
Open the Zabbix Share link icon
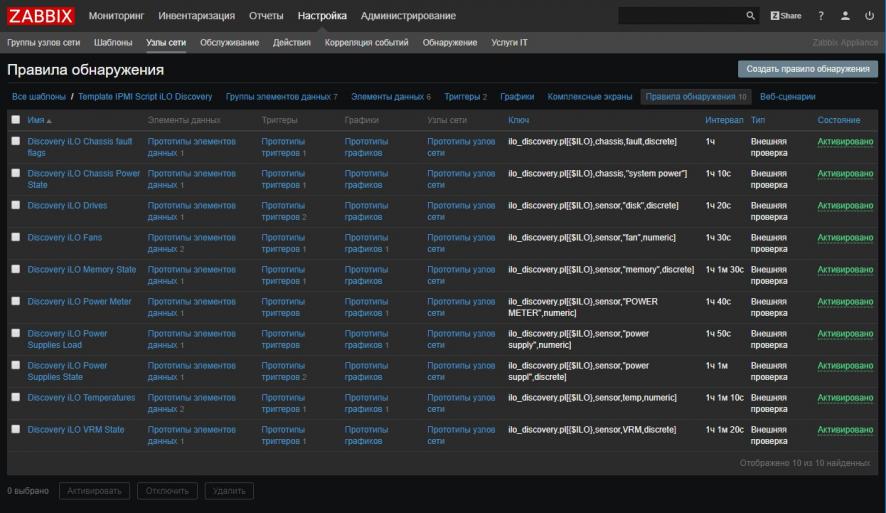click(x=785, y=16)
